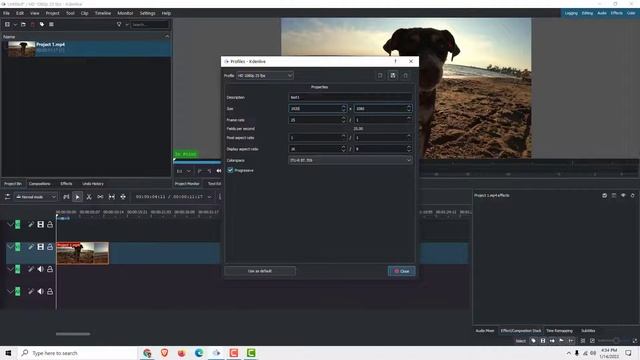This screenshot has width=640, height=360.
Task: Click the save profile icon in Profiles dialog
Action: coord(393,76)
